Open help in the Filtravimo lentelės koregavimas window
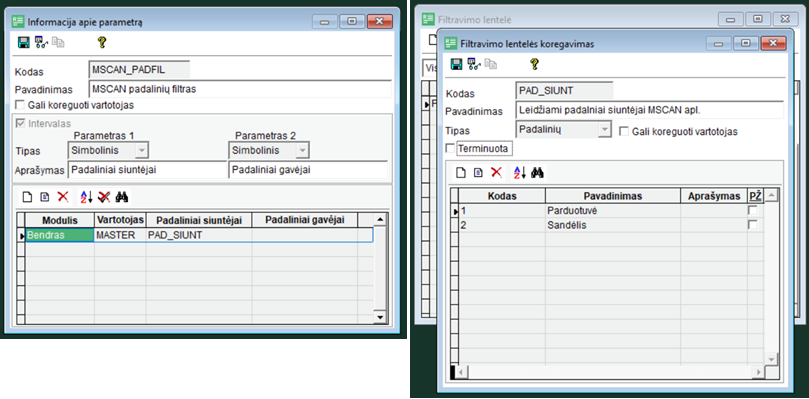 tap(535, 64)
